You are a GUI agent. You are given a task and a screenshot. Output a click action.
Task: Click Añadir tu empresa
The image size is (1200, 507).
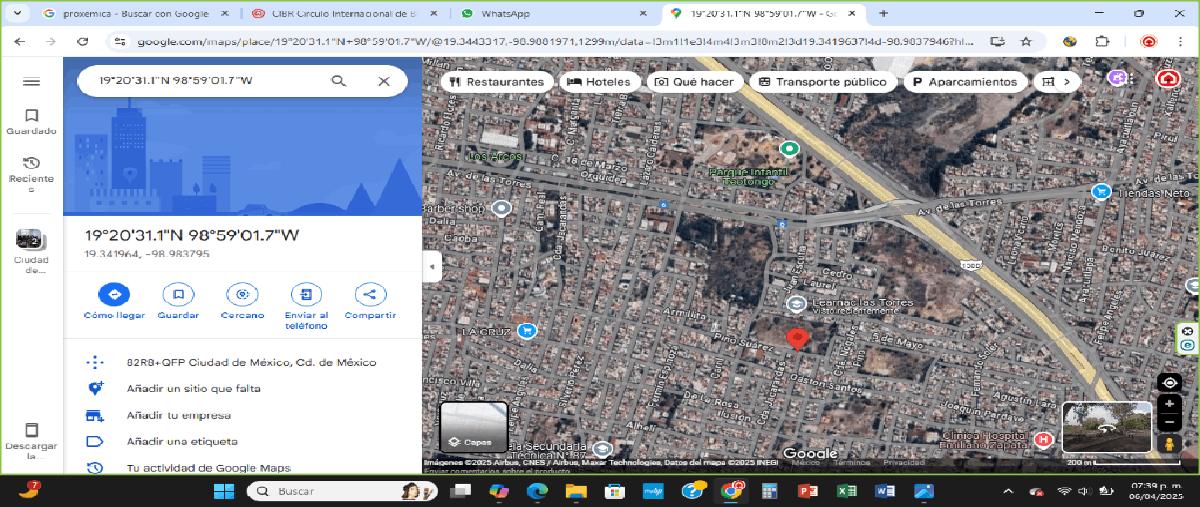point(243,415)
